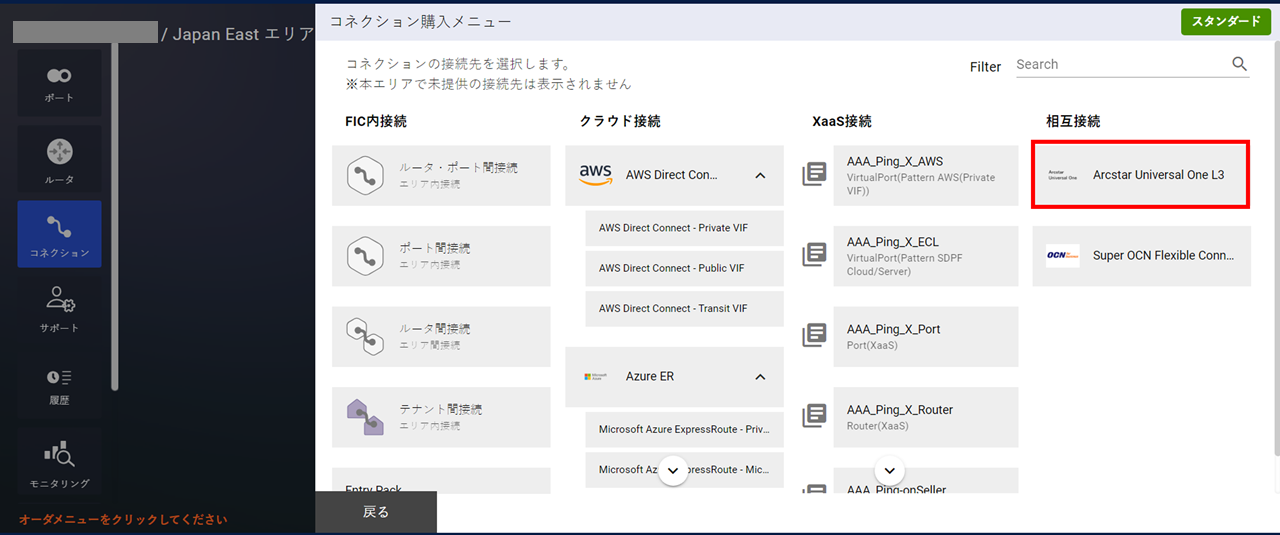This screenshot has height=535, width=1280.
Task: Open the モニタリング sidebar icon
Action: click(59, 463)
